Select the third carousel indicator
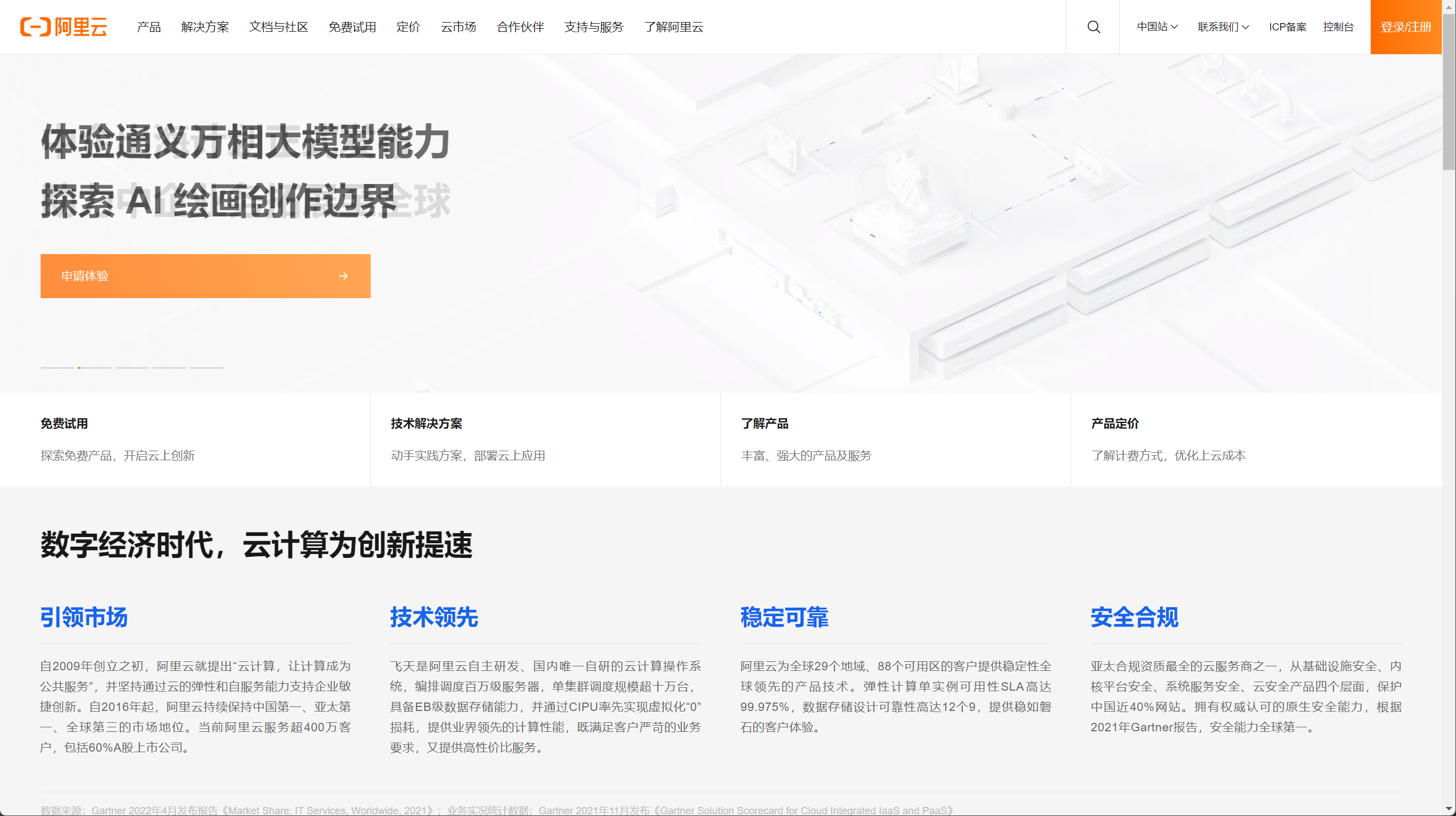The height and width of the screenshot is (816, 1456). 132,368
